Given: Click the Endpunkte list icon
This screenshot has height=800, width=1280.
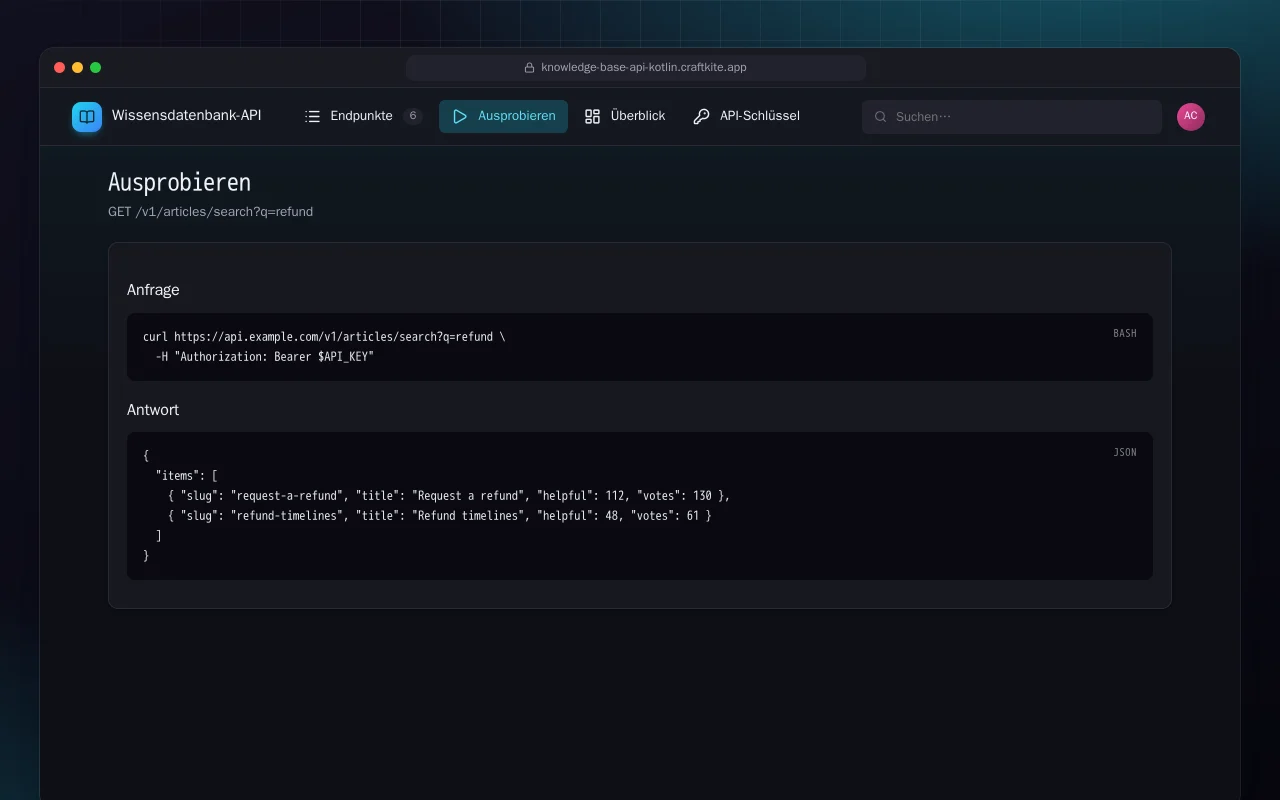Looking at the screenshot, I should pos(312,116).
